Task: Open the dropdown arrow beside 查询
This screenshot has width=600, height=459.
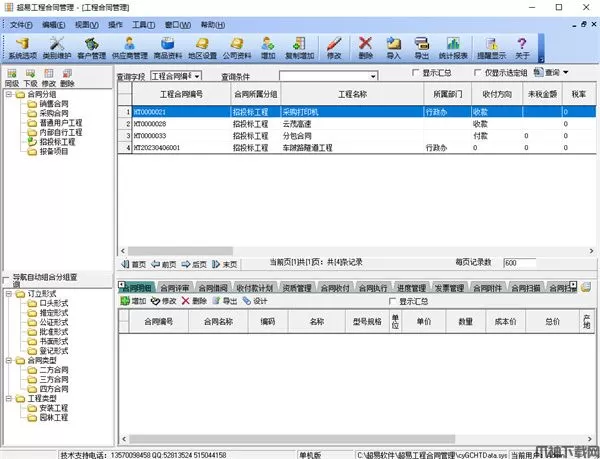Action: pyautogui.click(x=565, y=72)
